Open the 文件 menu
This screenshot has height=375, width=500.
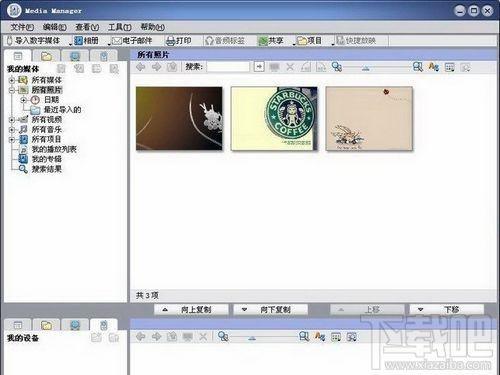22,27
